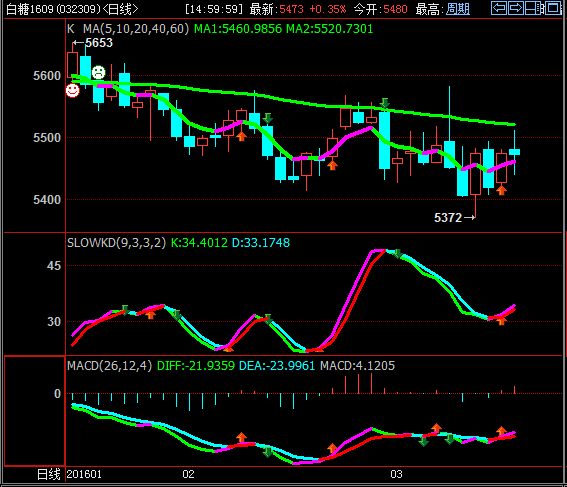The height and width of the screenshot is (487, 567).
Task: Click the MA2:5520.7301 value
Action: click(x=329, y=29)
